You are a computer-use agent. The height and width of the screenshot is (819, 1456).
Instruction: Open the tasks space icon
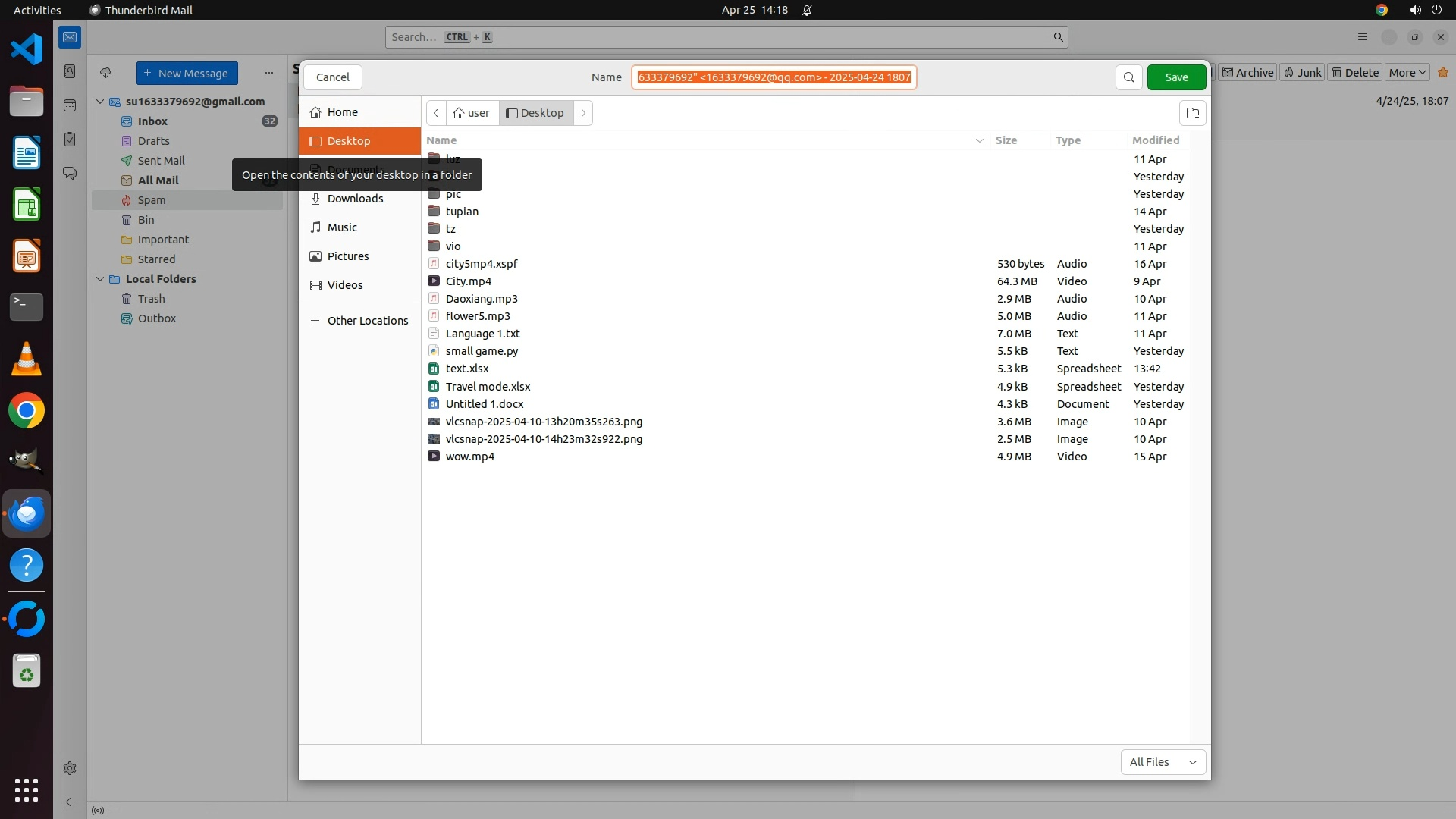(70, 140)
